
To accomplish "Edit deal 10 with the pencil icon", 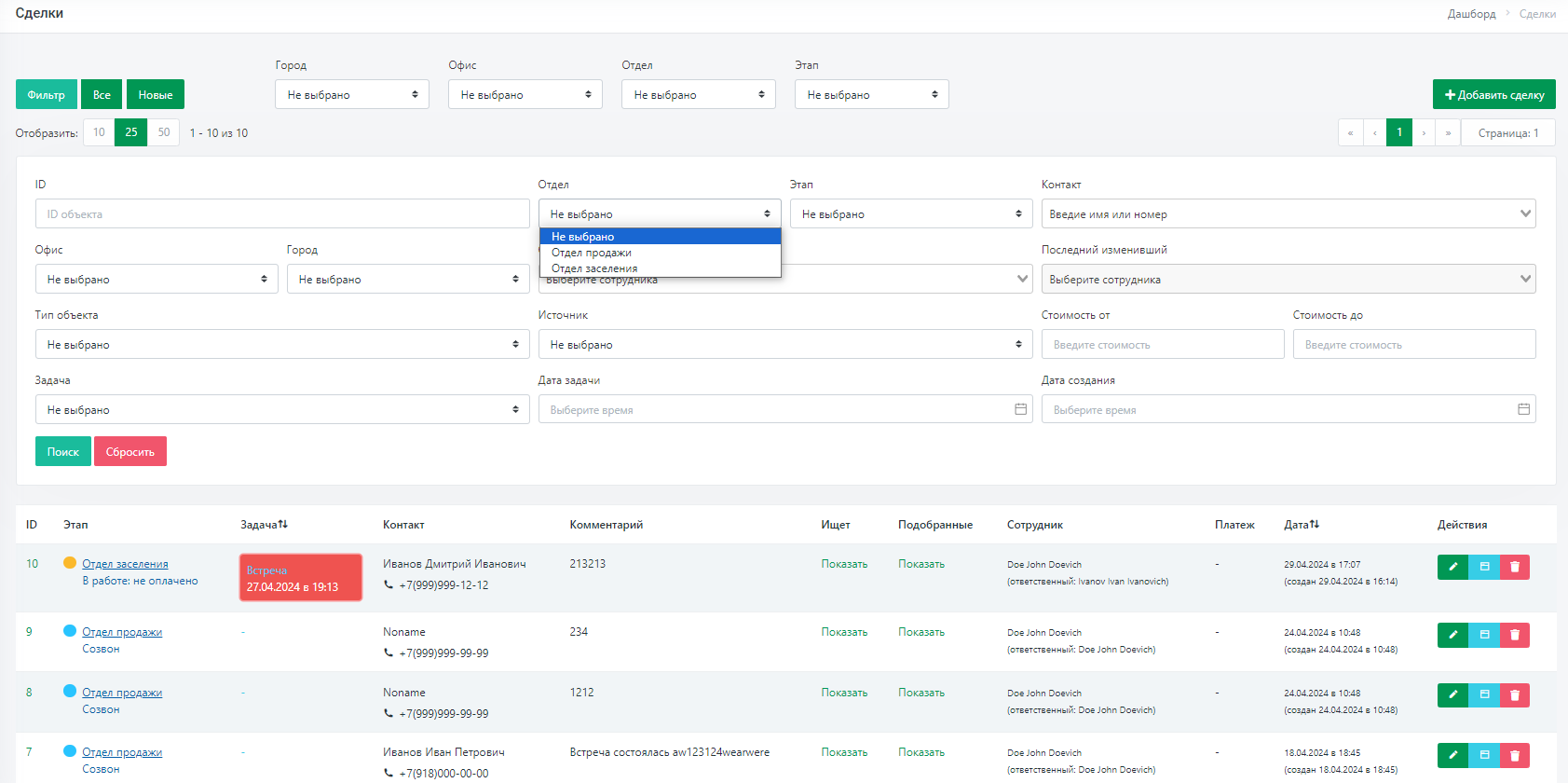I will tap(1452, 567).
